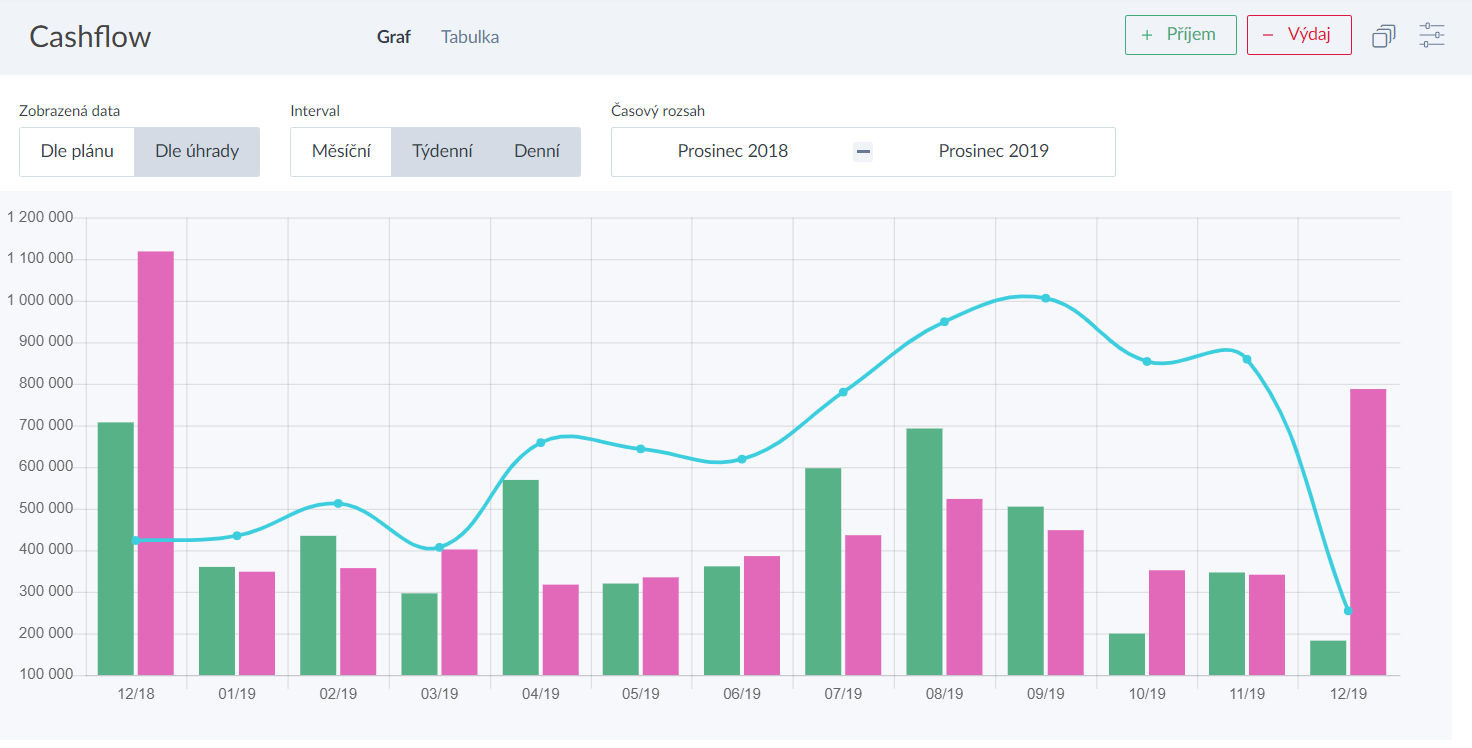The height and width of the screenshot is (748, 1472).
Task: Switch to the Tabulka tab
Action: click(x=470, y=37)
